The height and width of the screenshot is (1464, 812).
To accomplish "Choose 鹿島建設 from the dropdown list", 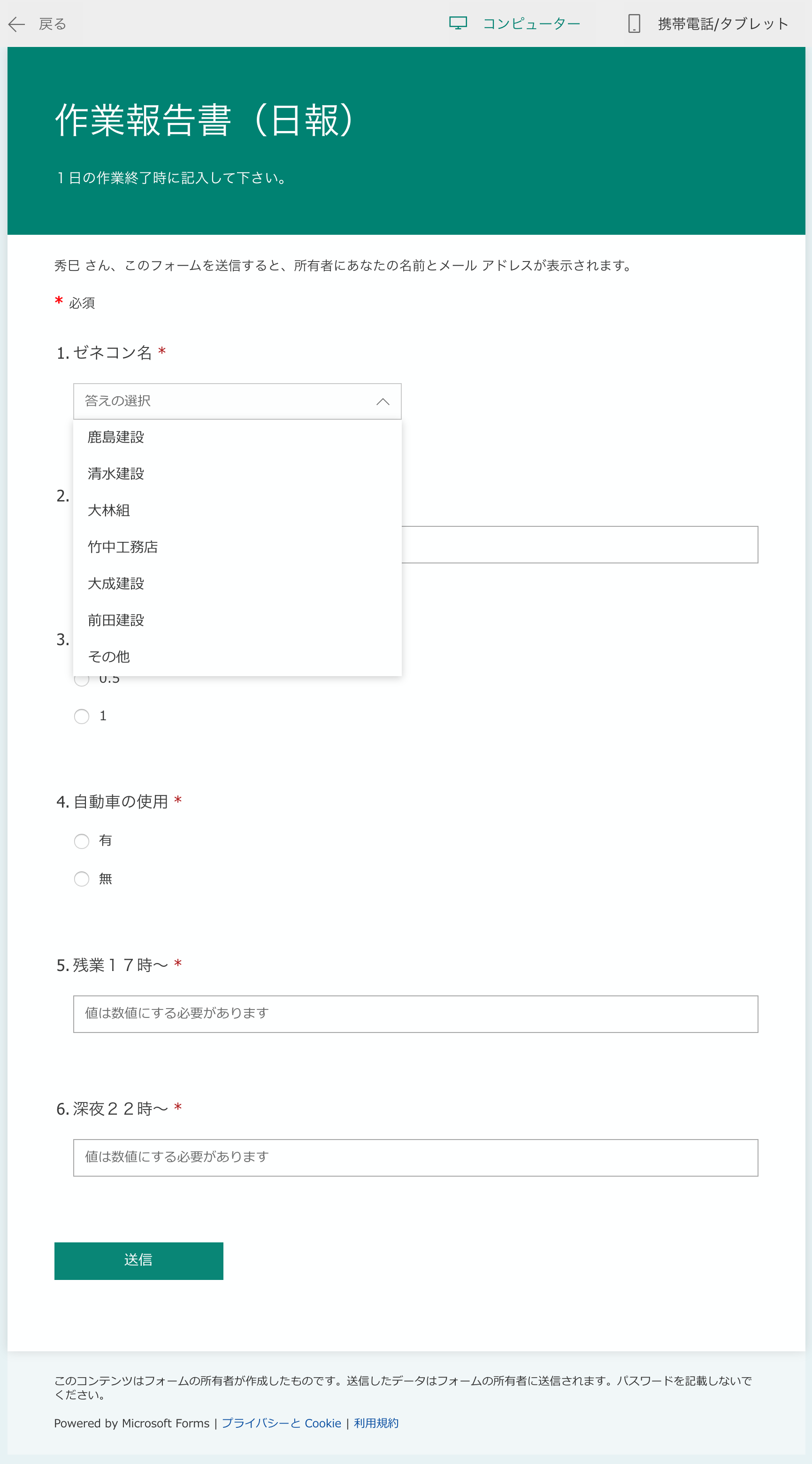I will tap(116, 437).
